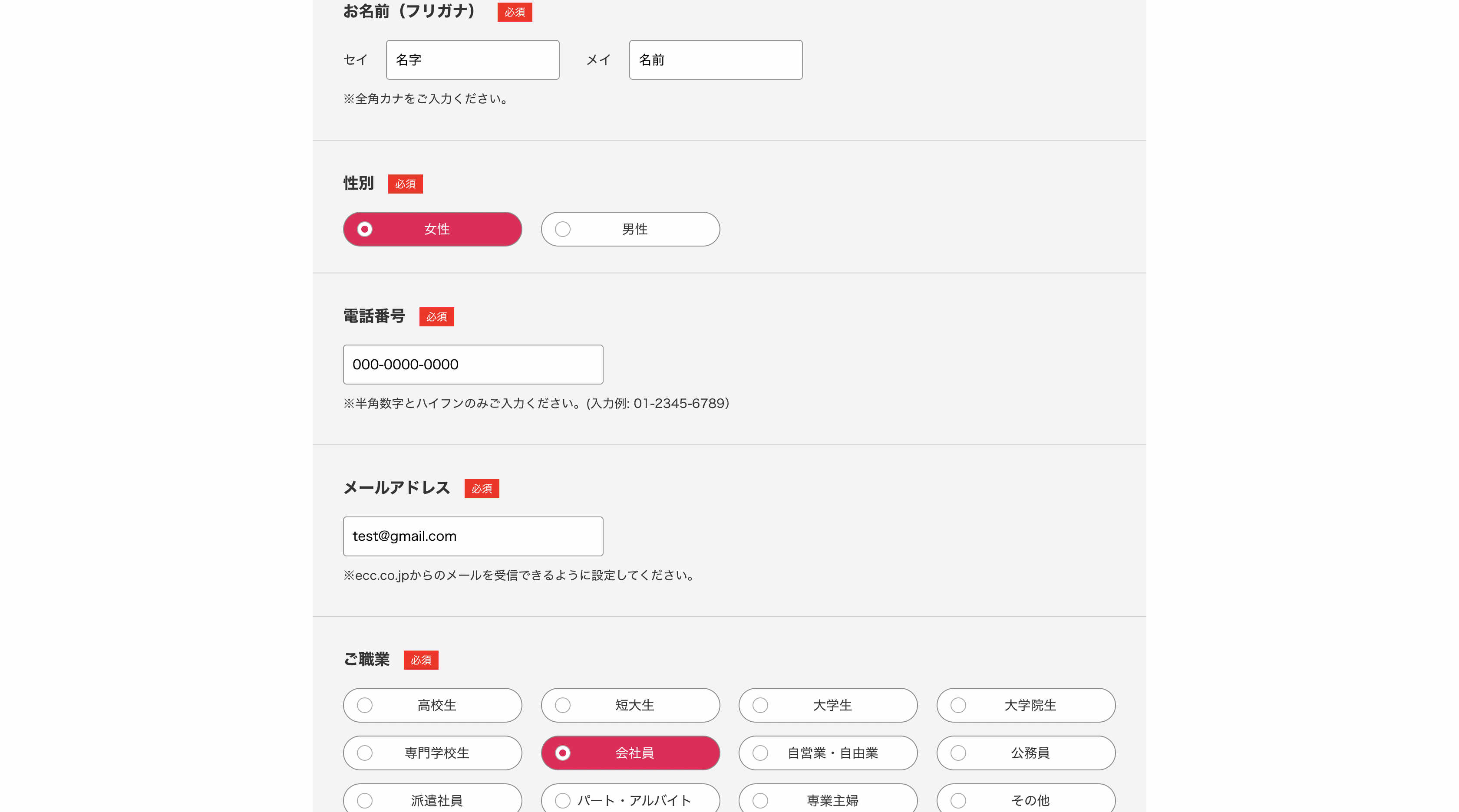Choose その他 as occupation
Viewport: 1459px width, 812px height.
coord(1026,799)
